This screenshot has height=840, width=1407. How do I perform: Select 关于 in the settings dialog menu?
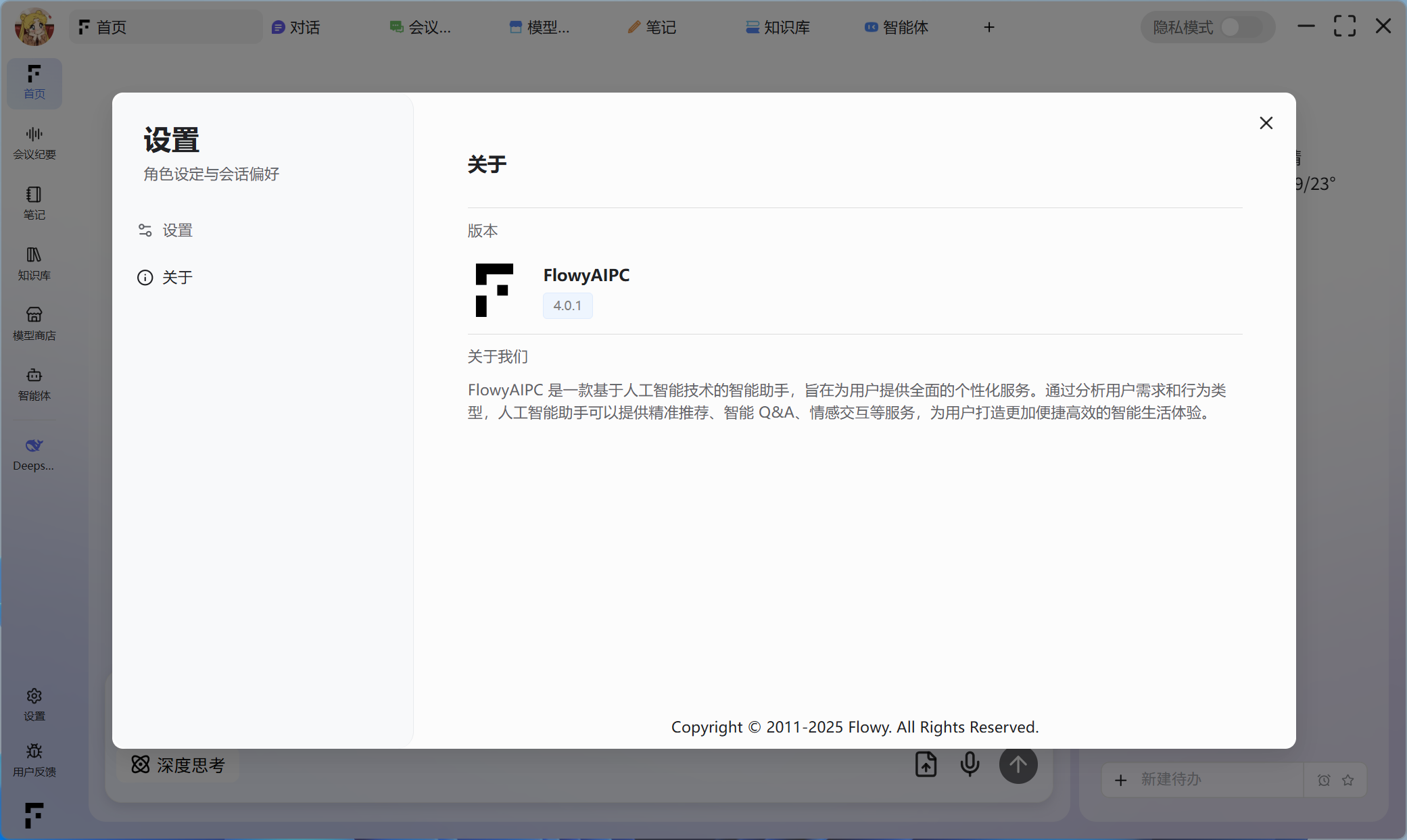(x=177, y=278)
